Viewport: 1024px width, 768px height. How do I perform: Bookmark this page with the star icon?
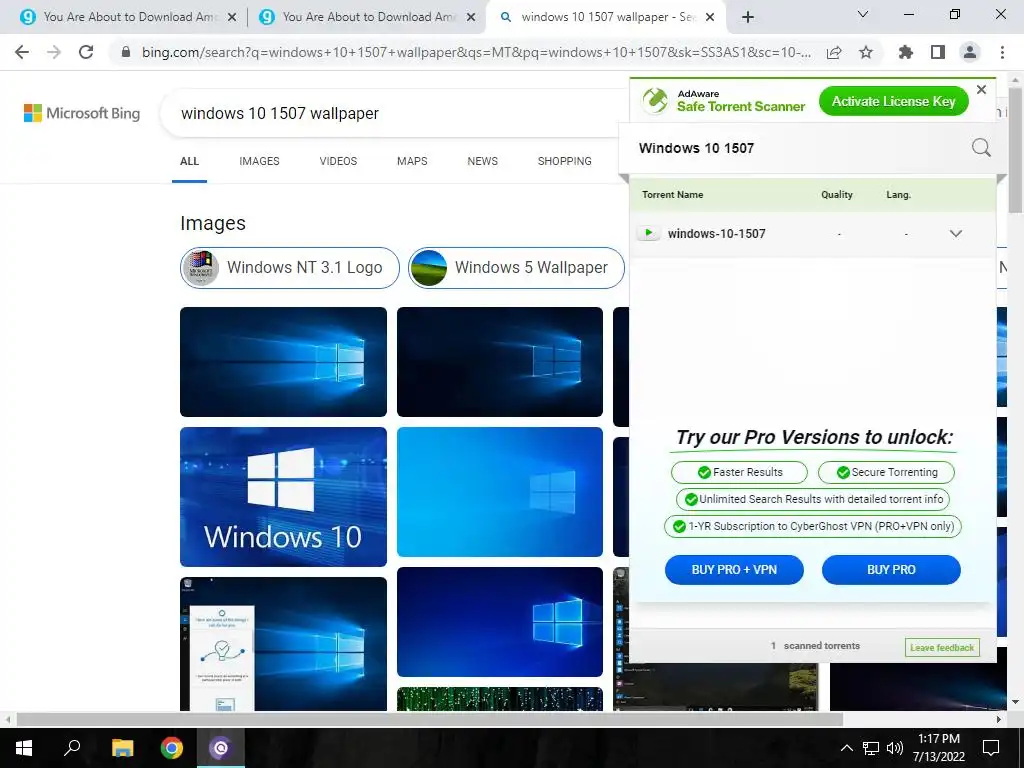pos(866,53)
